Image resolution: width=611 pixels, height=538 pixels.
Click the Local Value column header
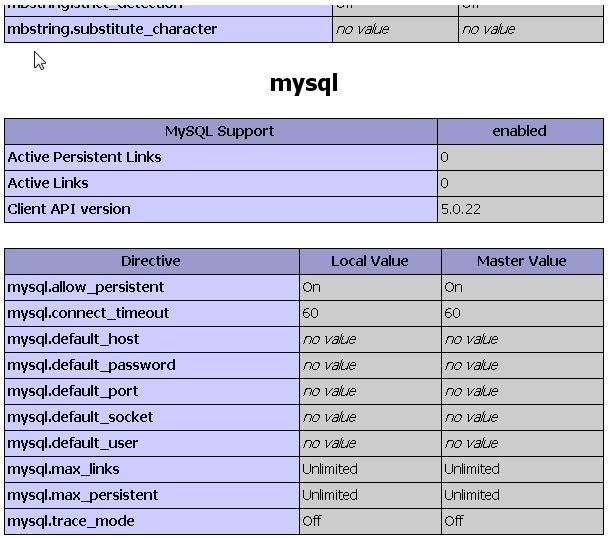click(x=369, y=261)
